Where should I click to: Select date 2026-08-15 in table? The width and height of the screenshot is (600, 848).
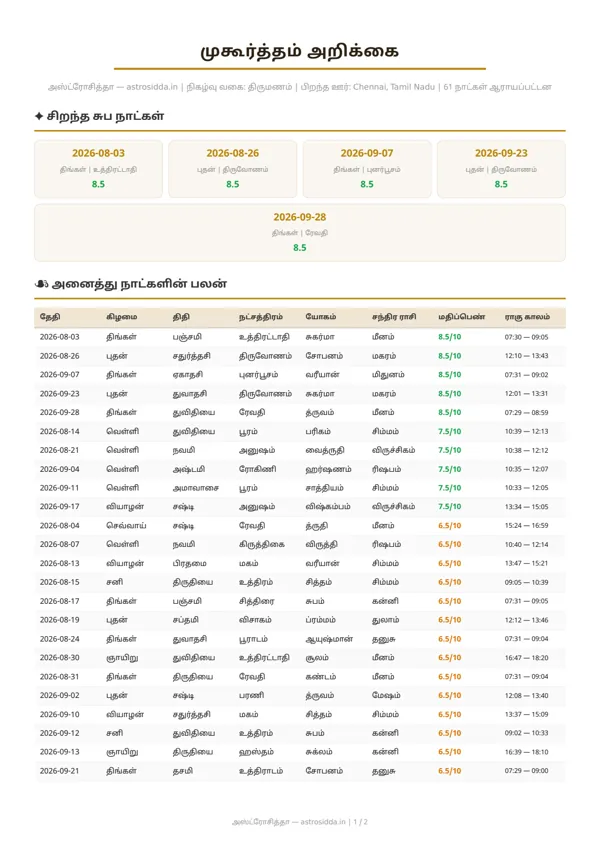pos(60,582)
